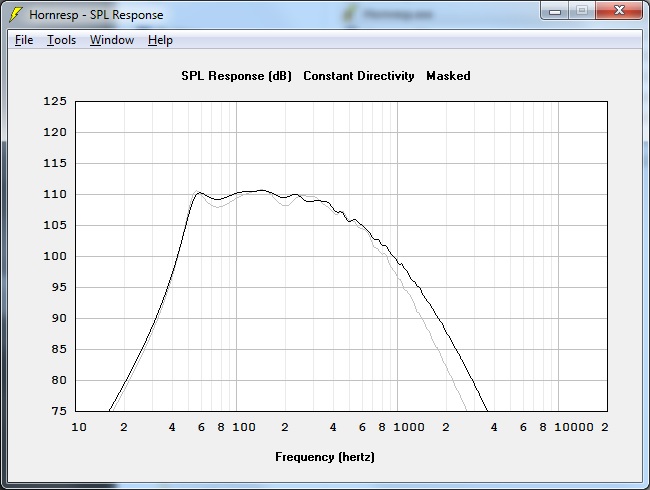
Task: Click the 10000 Hz frequency axis label
Action: click(573, 427)
